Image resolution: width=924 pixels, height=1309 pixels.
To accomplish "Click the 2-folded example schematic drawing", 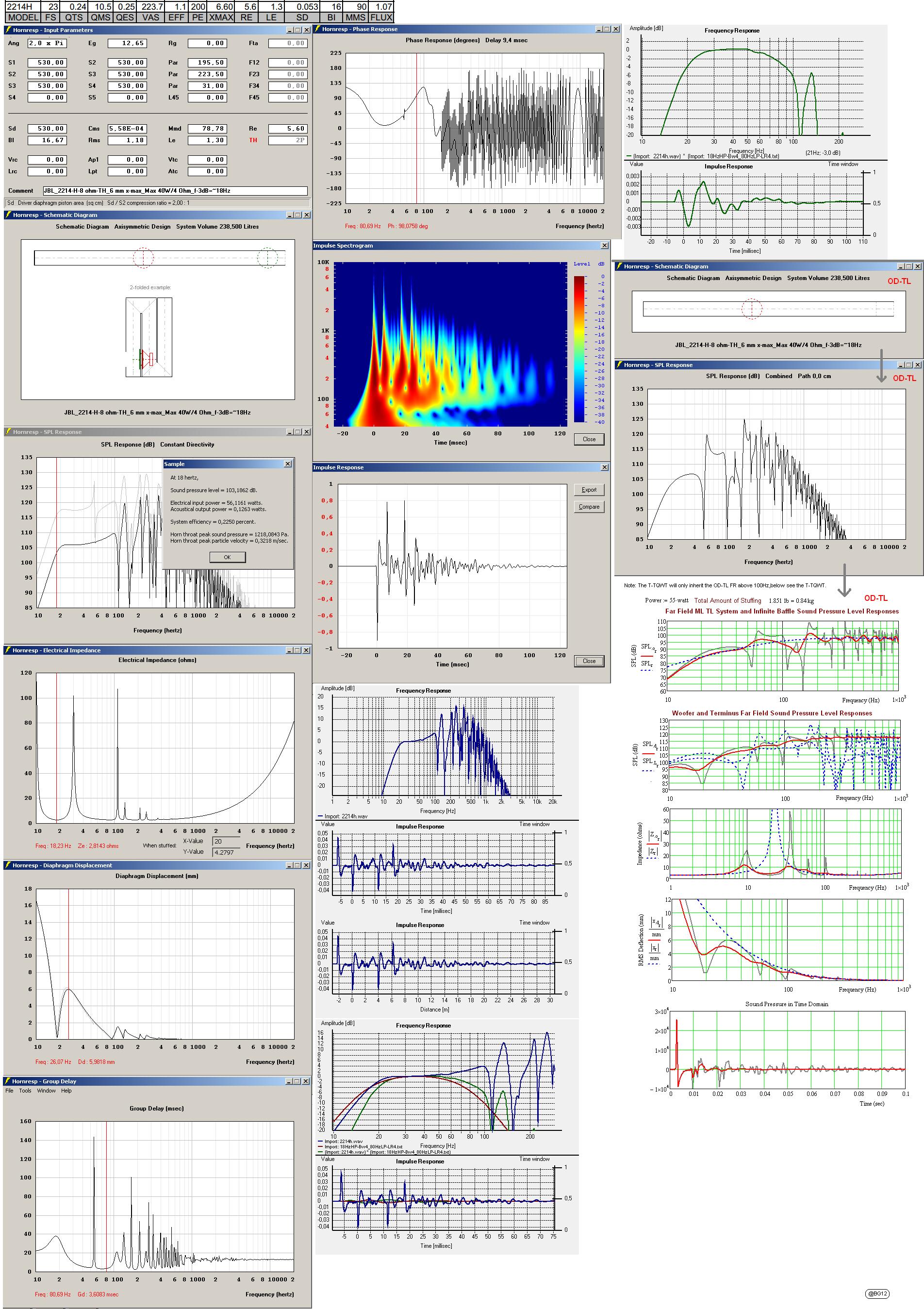I will click(x=149, y=337).
